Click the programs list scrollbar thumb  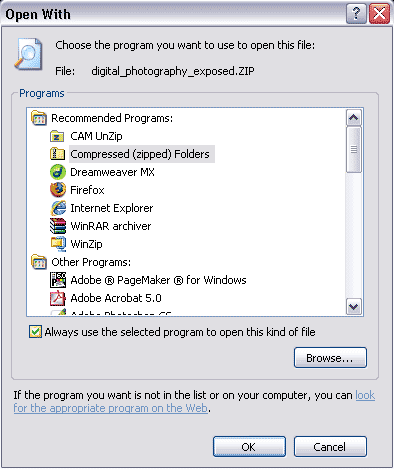point(354,149)
